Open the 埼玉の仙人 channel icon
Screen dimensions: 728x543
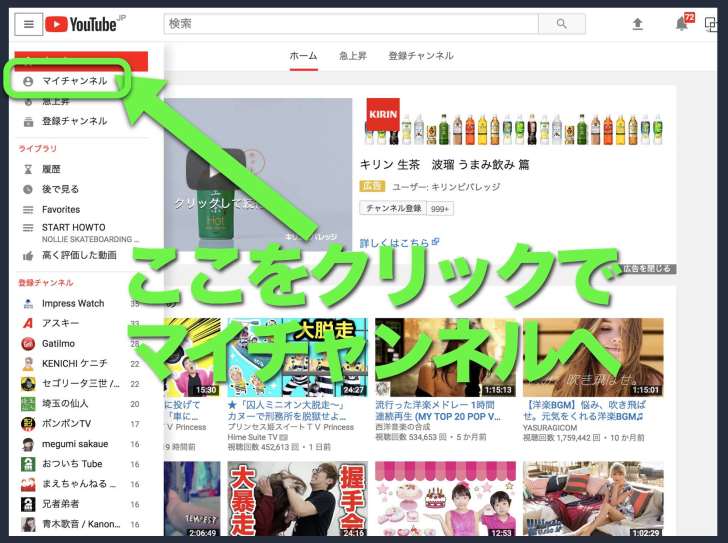[x=28, y=404]
